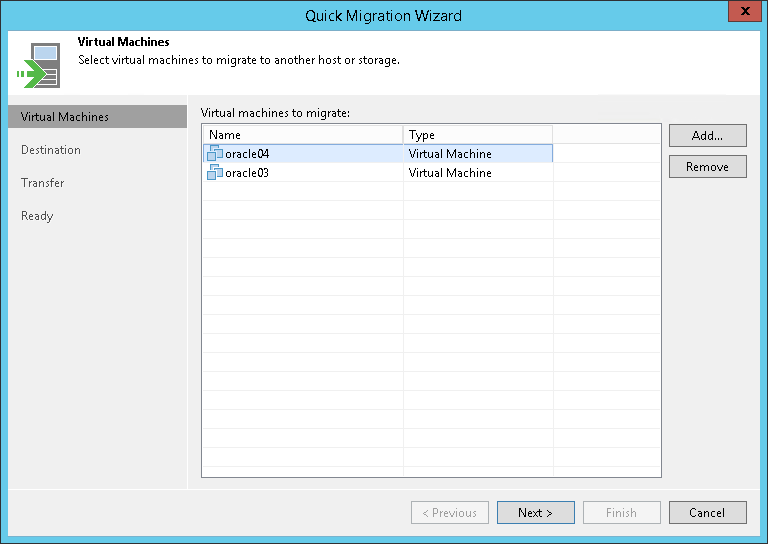Select the oracle03 name cell
This screenshot has height=544, width=768.
click(x=303, y=172)
